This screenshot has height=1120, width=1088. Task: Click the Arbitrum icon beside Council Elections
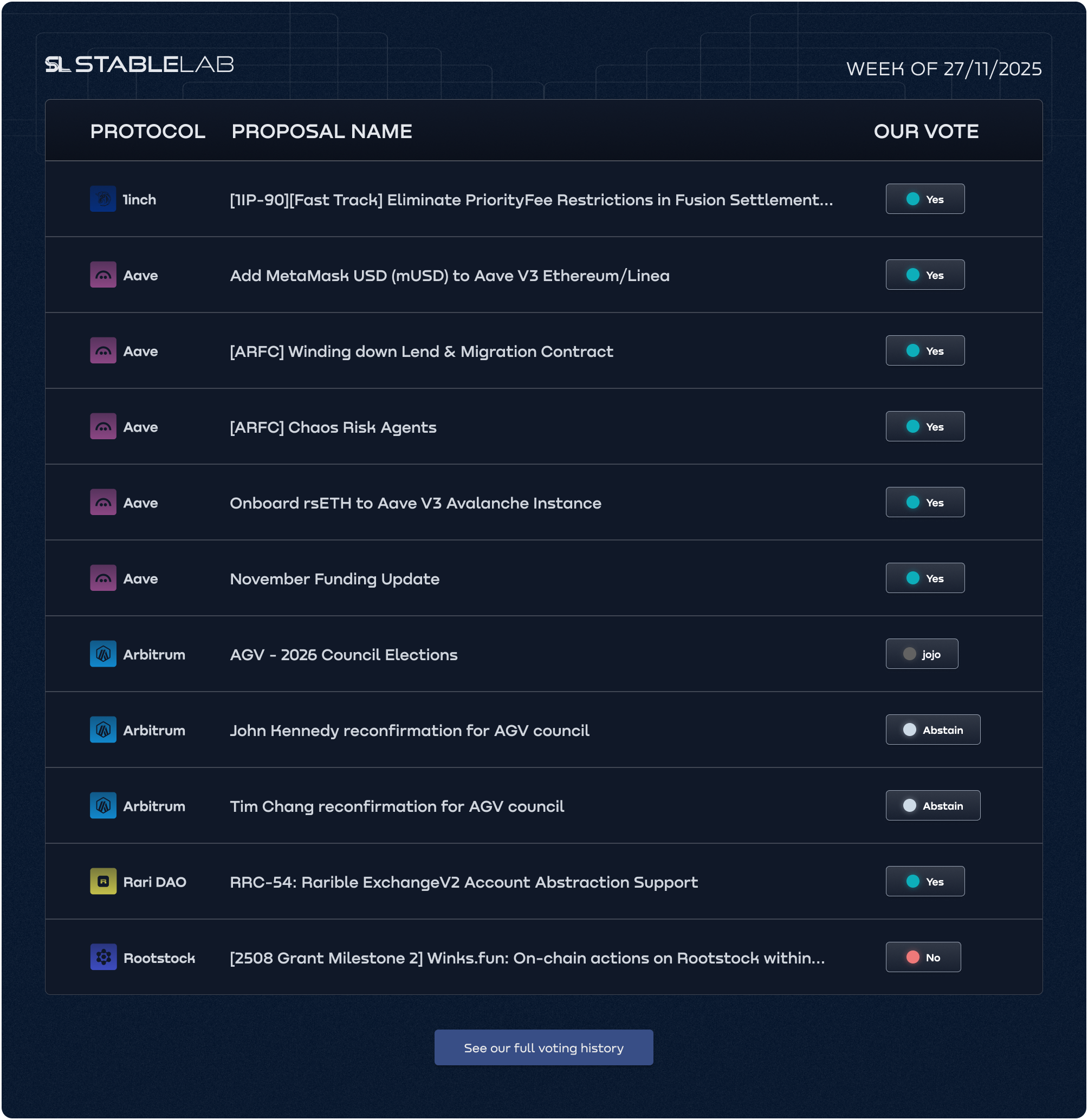click(x=103, y=654)
